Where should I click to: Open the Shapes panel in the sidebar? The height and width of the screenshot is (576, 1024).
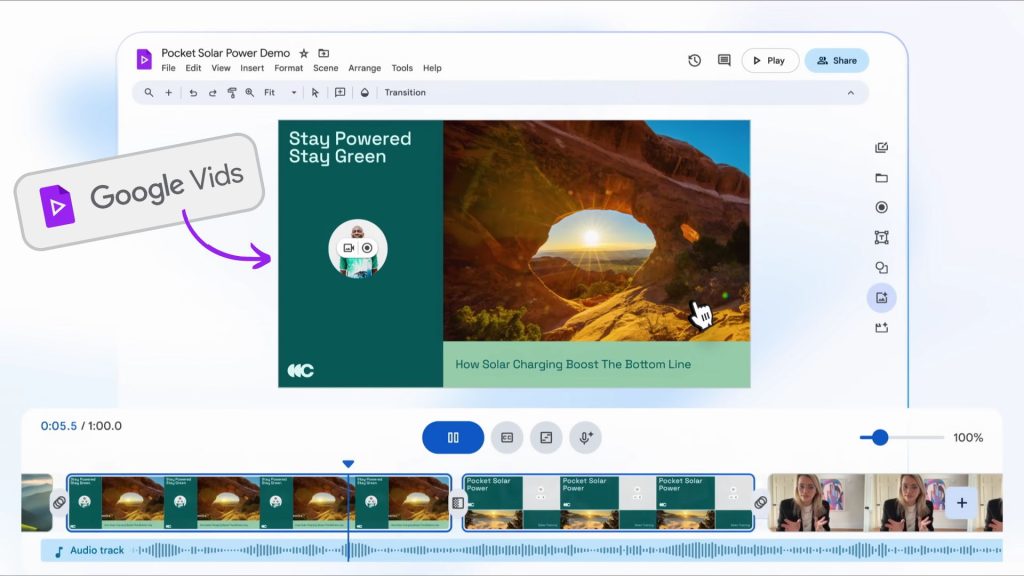pyautogui.click(x=881, y=268)
